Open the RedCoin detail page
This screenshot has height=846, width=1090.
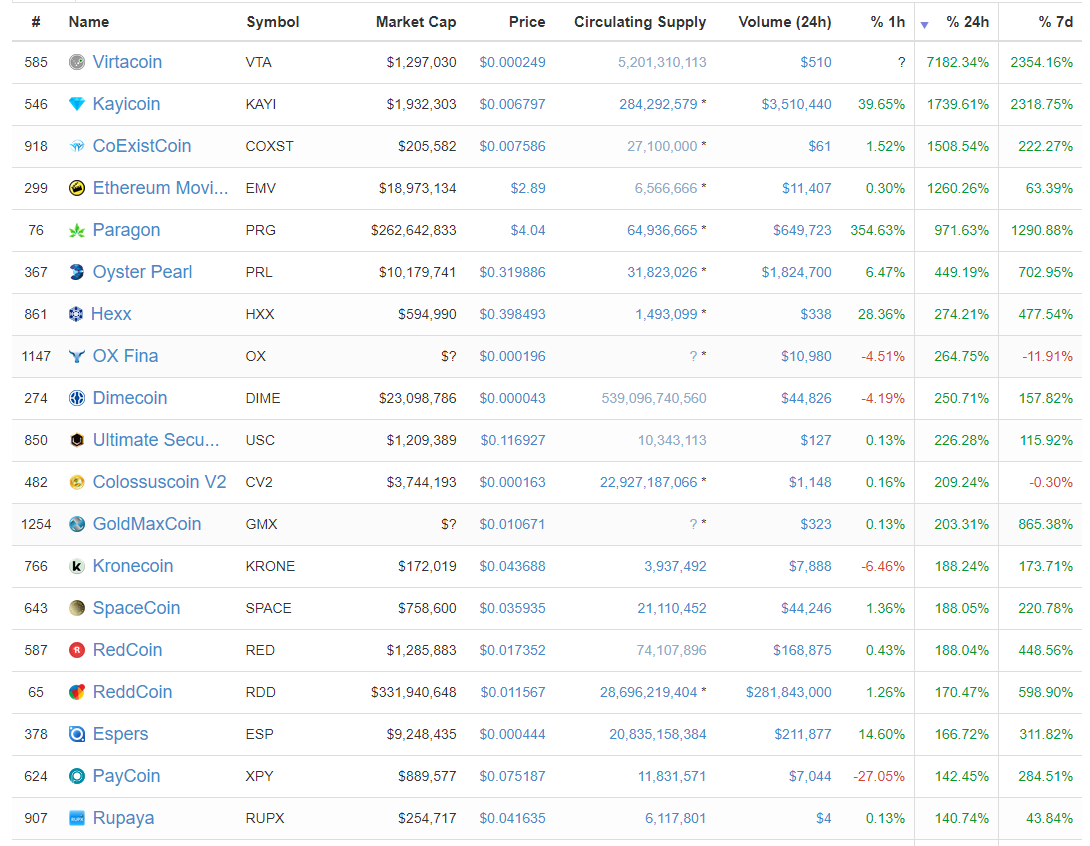tap(127, 650)
